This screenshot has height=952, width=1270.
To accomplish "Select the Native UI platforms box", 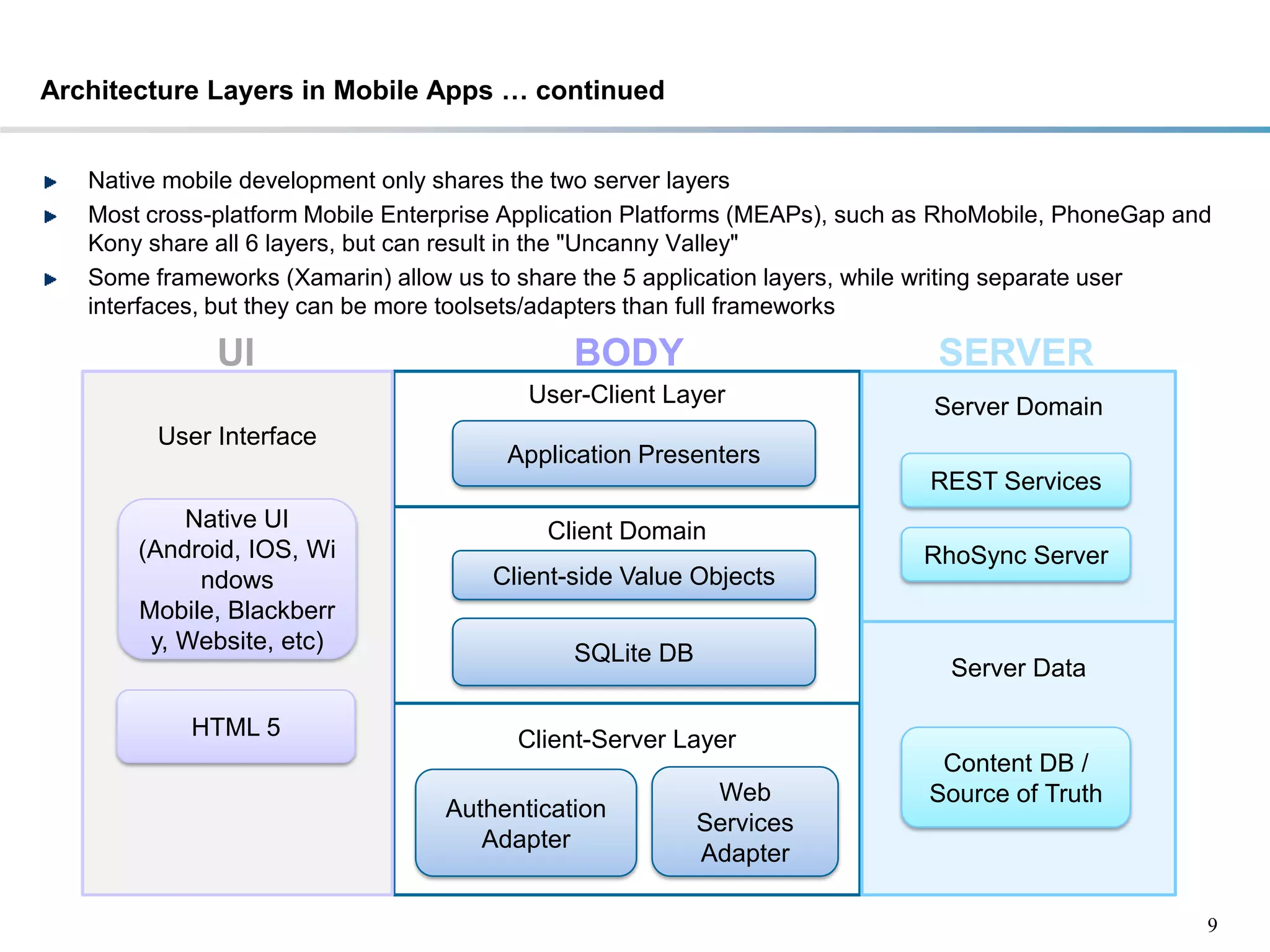I will (x=237, y=580).
